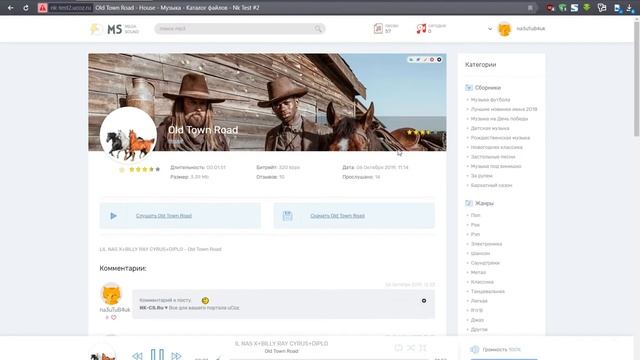
Task: Open the Шансон genre
Action: tap(480, 253)
